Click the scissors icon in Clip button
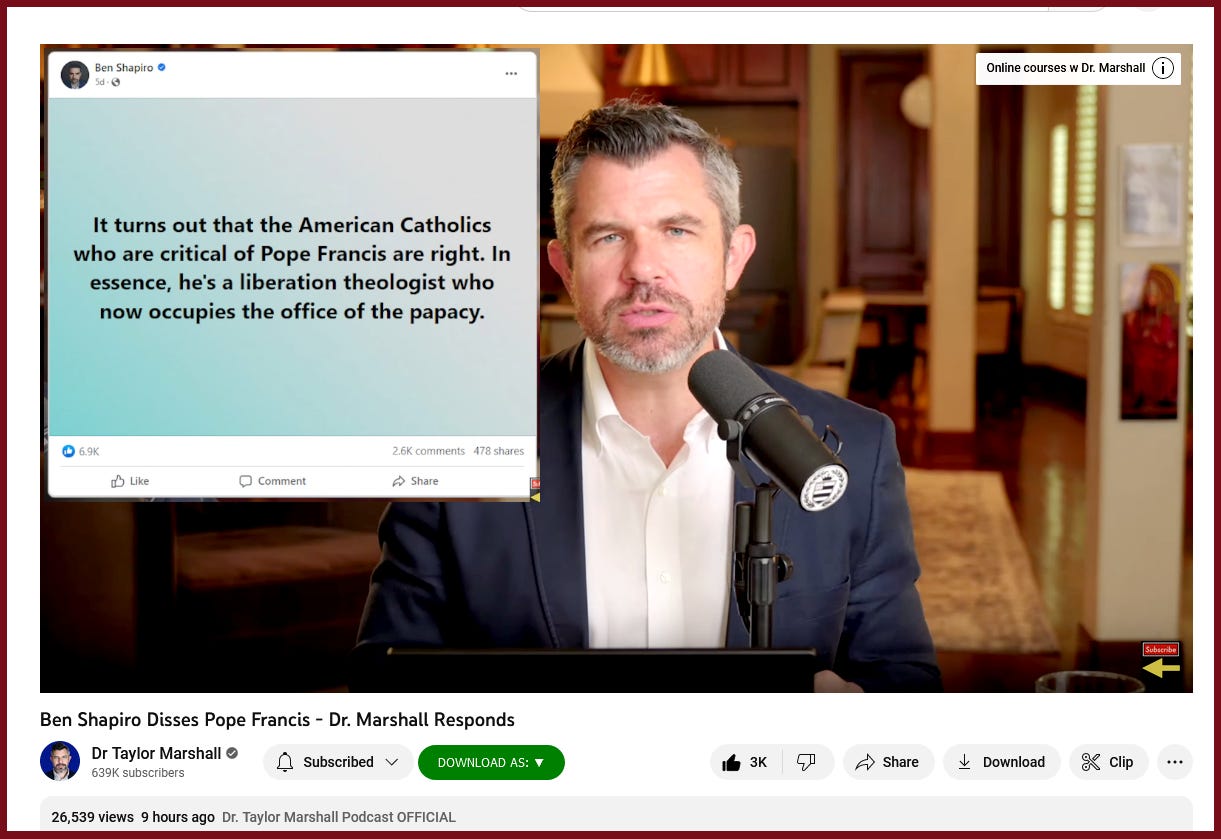 (1090, 762)
